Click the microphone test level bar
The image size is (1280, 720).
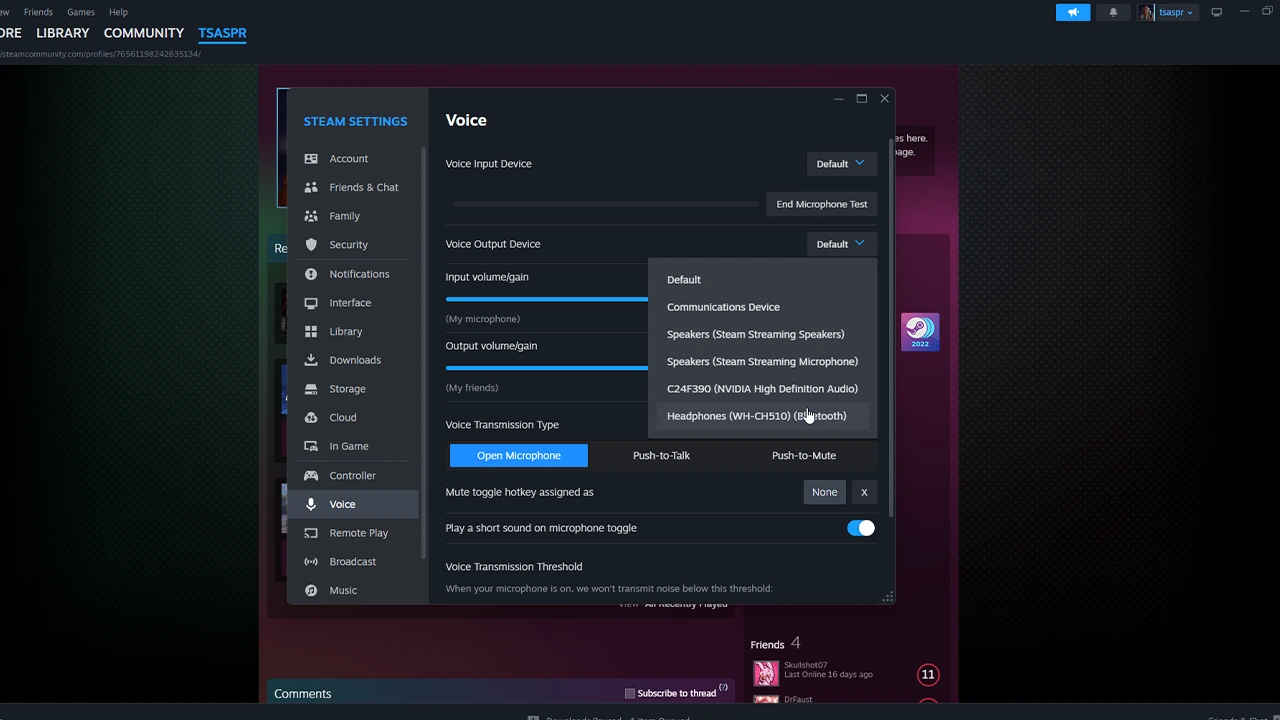pos(606,204)
